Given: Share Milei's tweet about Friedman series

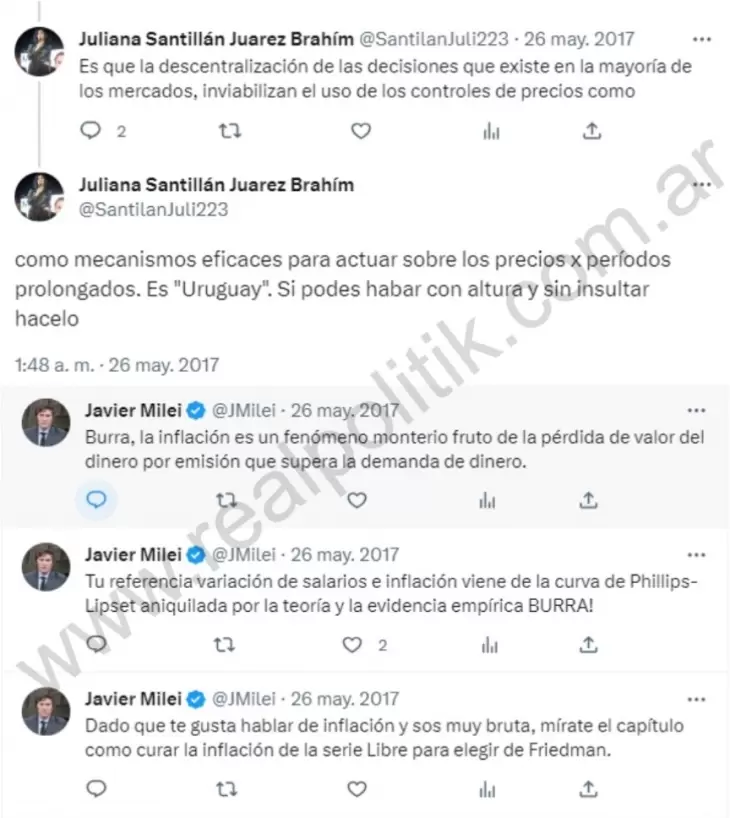Looking at the screenshot, I should point(588,788).
